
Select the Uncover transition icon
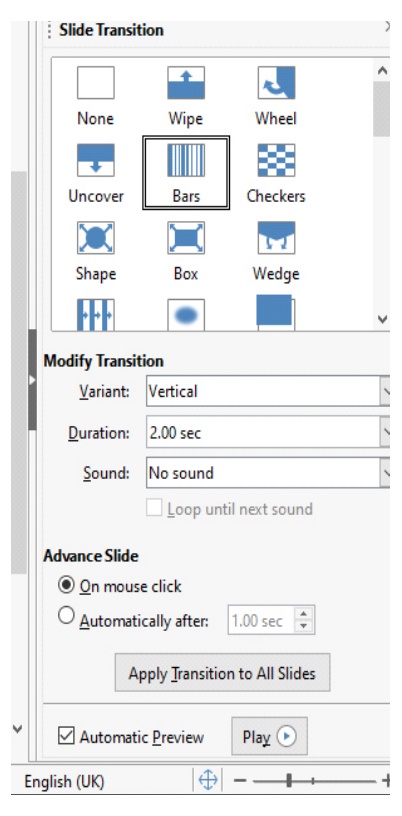[96, 160]
